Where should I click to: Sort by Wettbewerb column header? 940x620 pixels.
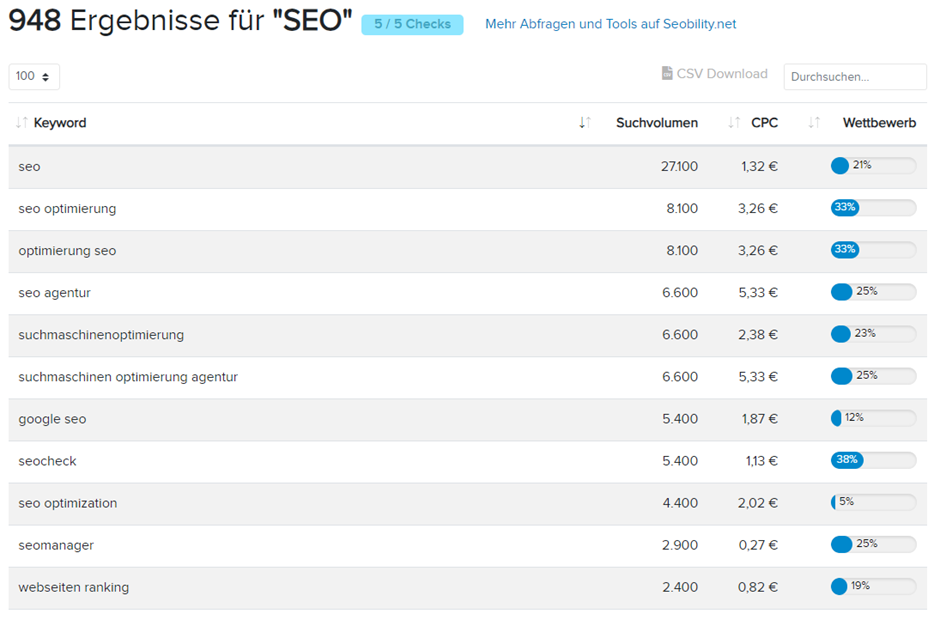pyautogui.click(x=879, y=123)
